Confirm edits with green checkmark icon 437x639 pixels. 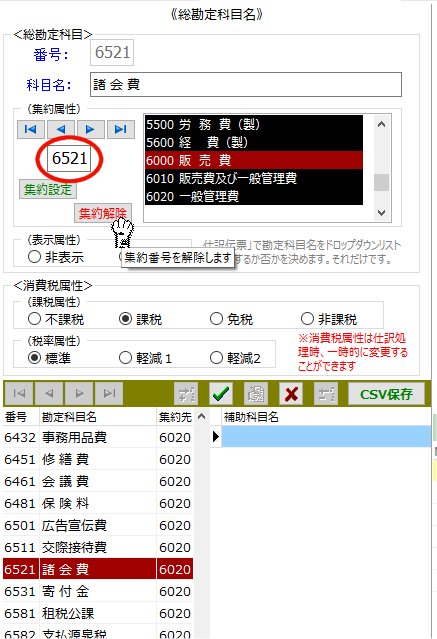coord(221,394)
